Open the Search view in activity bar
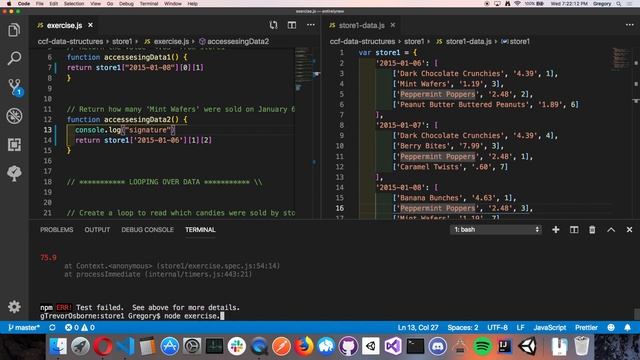The image size is (640, 360). 14,58
